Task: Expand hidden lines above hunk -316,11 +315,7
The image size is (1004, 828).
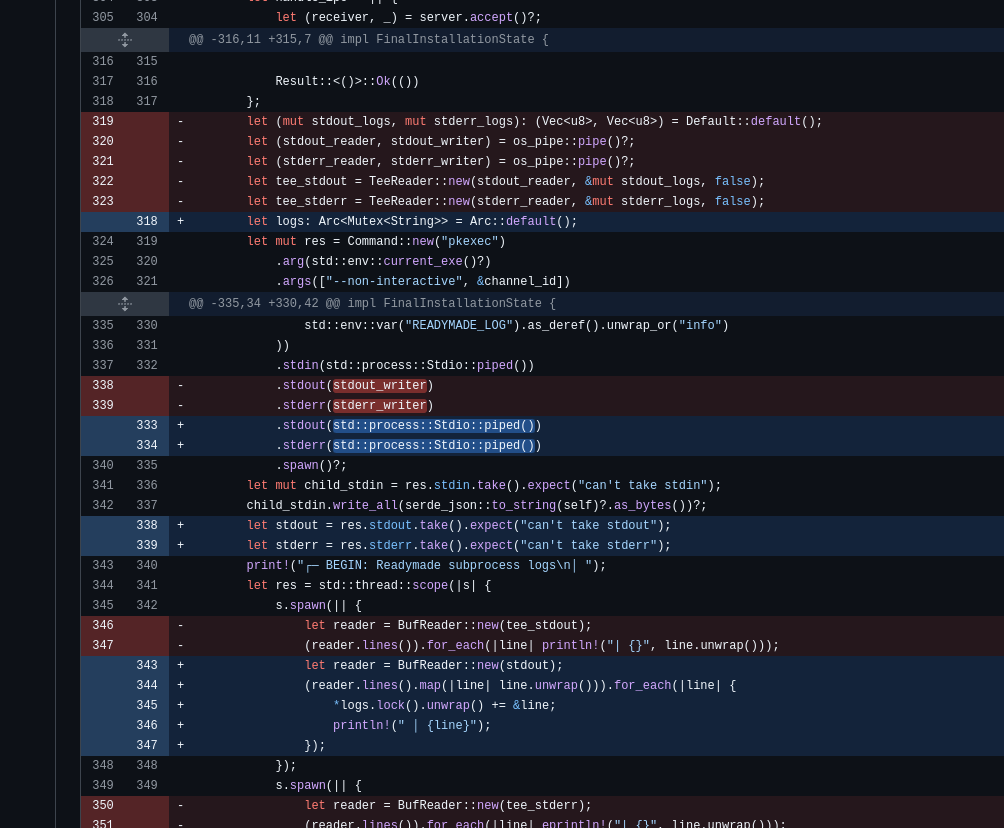Action: 125,40
